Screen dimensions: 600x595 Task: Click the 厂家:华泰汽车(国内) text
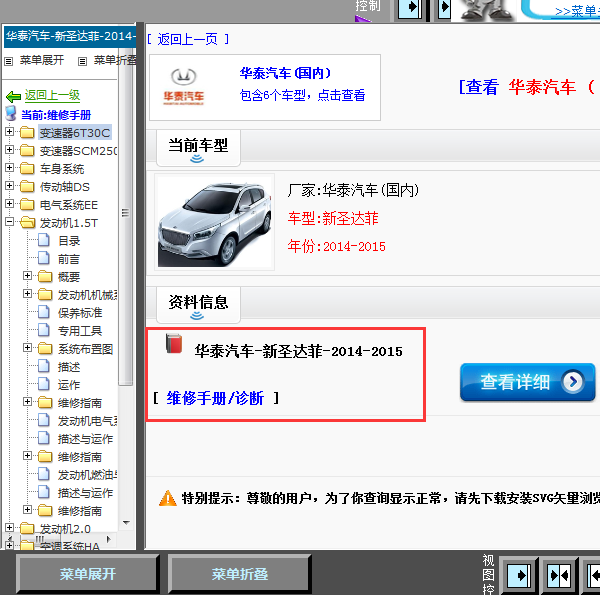click(x=353, y=190)
